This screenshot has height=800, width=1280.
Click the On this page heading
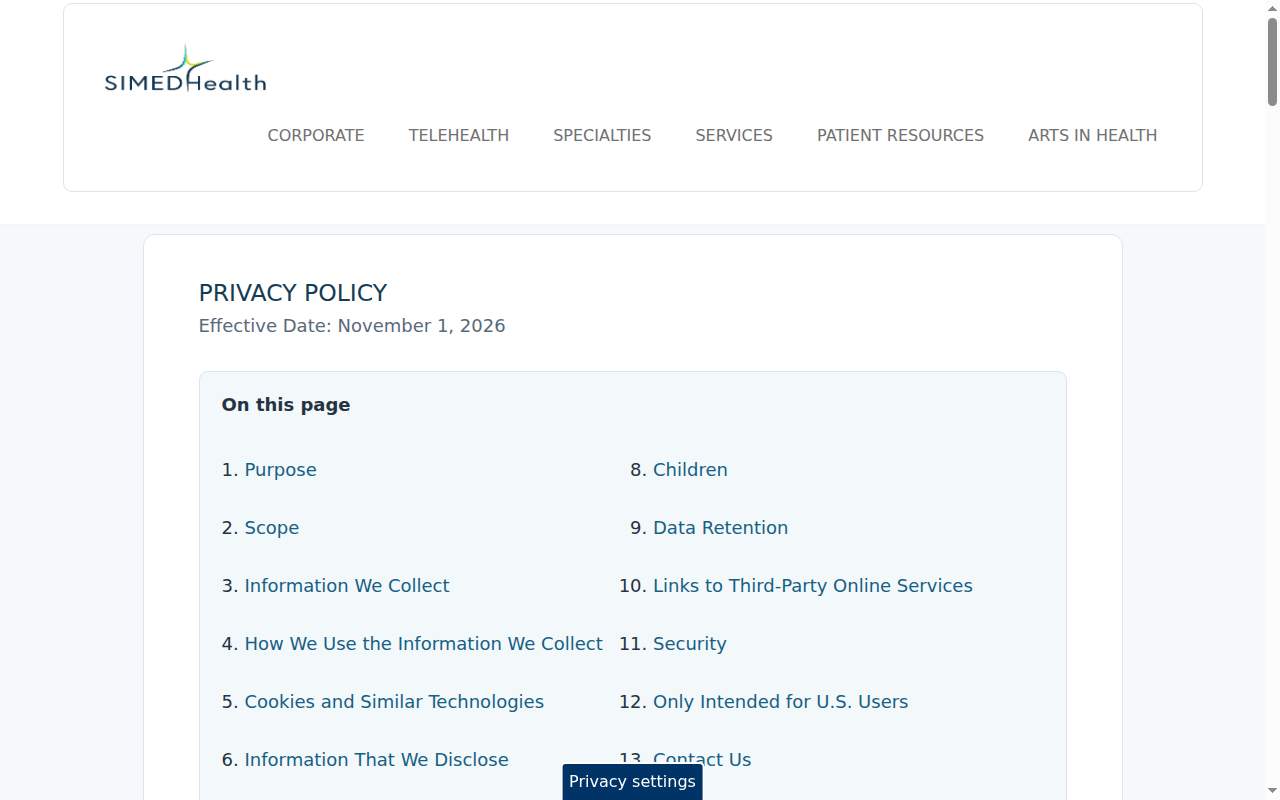tap(286, 405)
